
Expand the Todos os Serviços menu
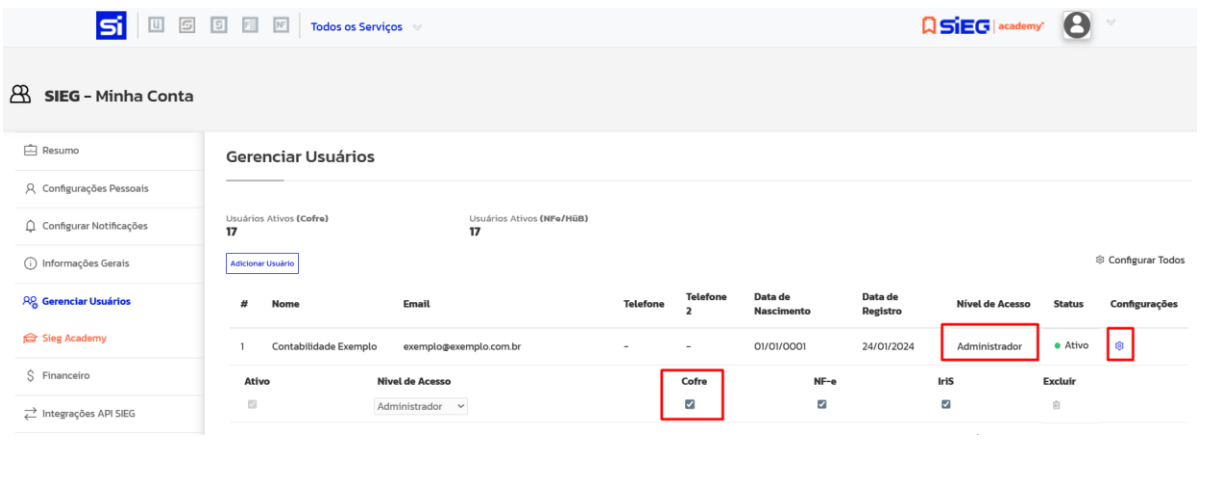[x=365, y=27]
